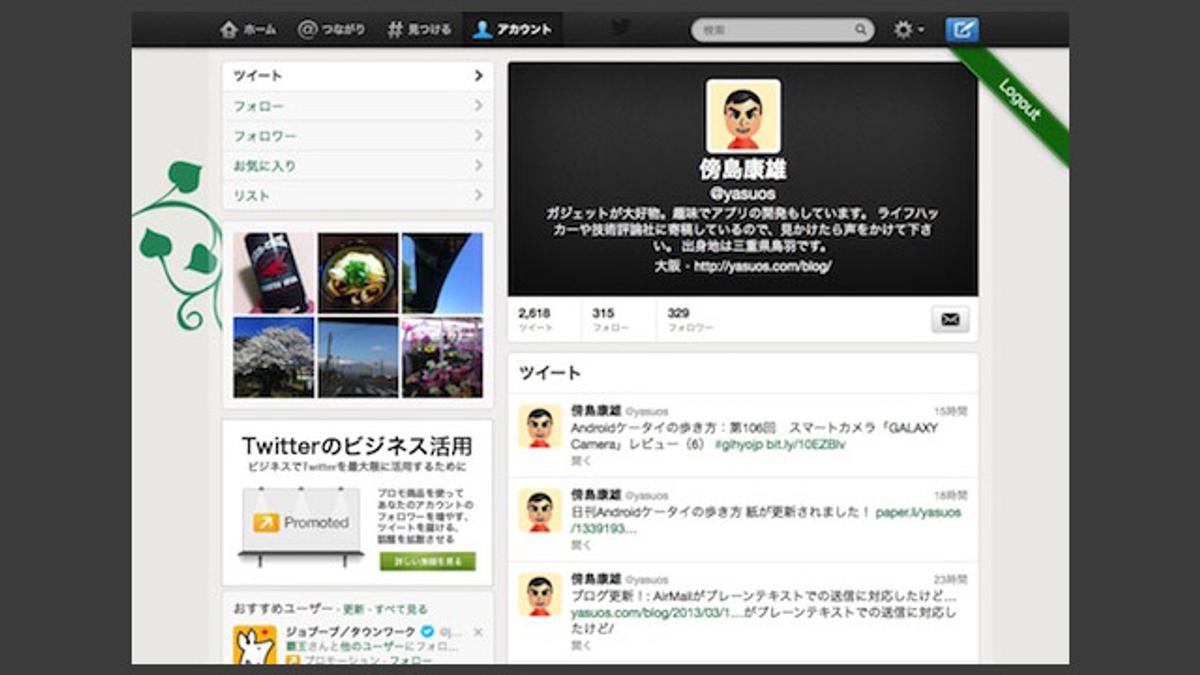Compose new tweet with blue pencil button

tap(962, 30)
